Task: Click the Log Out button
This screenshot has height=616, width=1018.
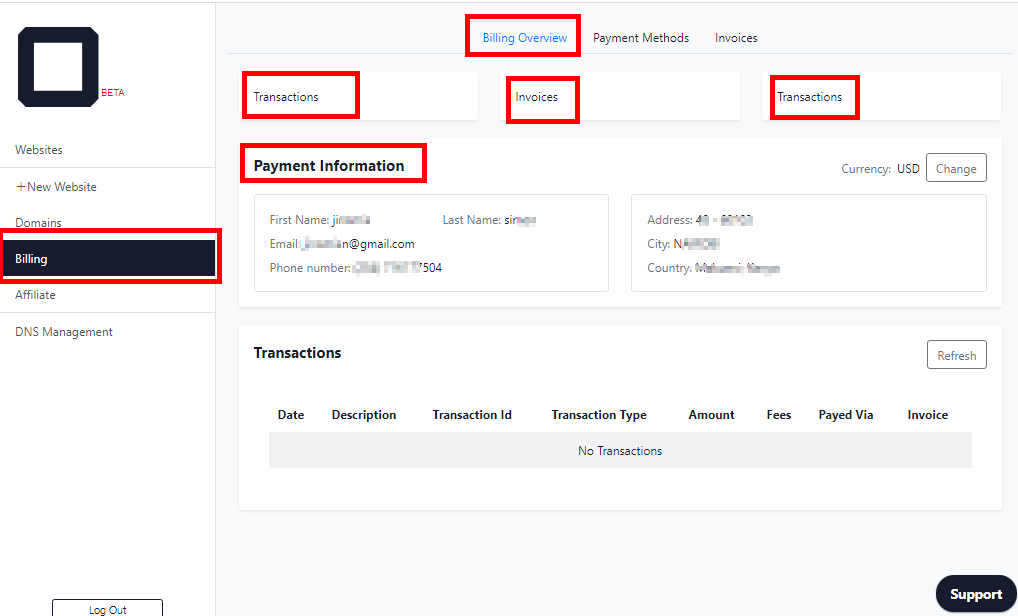Action: pos(108,609)
